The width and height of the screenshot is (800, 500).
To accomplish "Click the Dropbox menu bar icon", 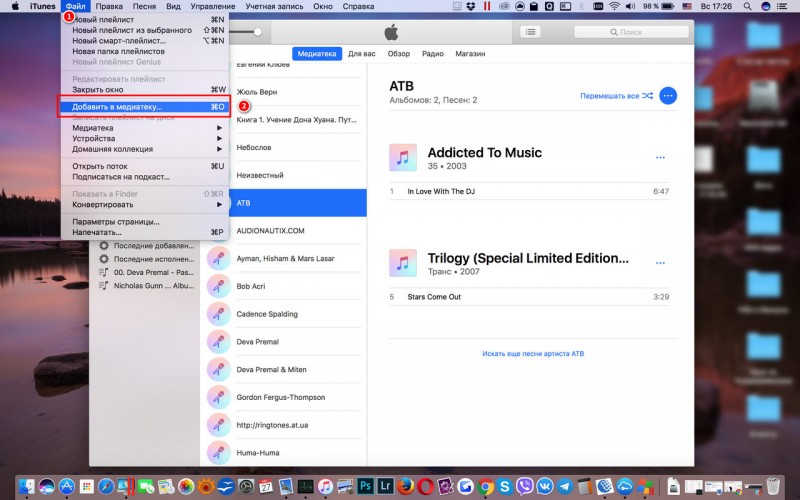I will coord(471,6).
